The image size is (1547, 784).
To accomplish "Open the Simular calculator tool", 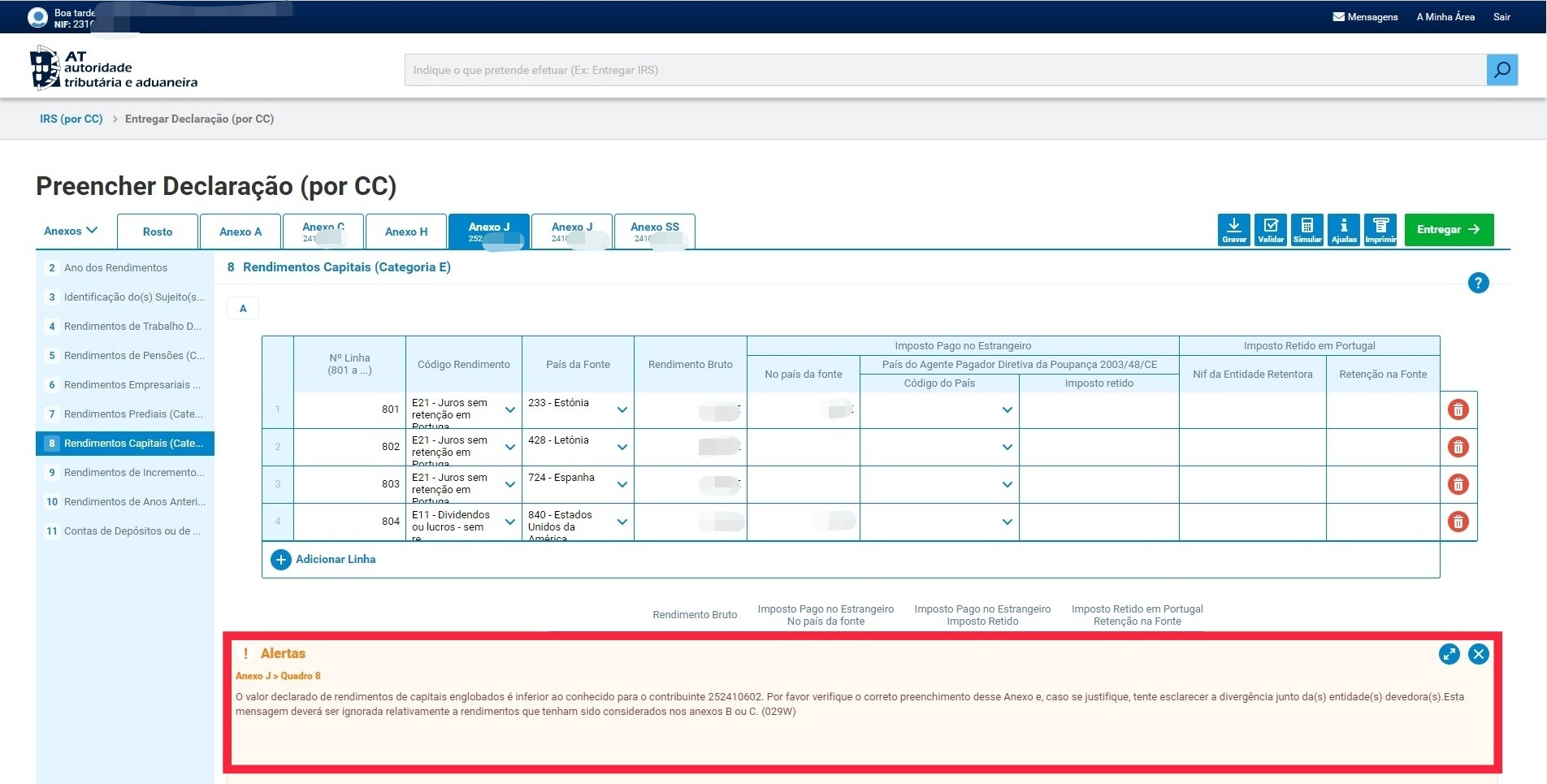I will (x=1306, y=229).
